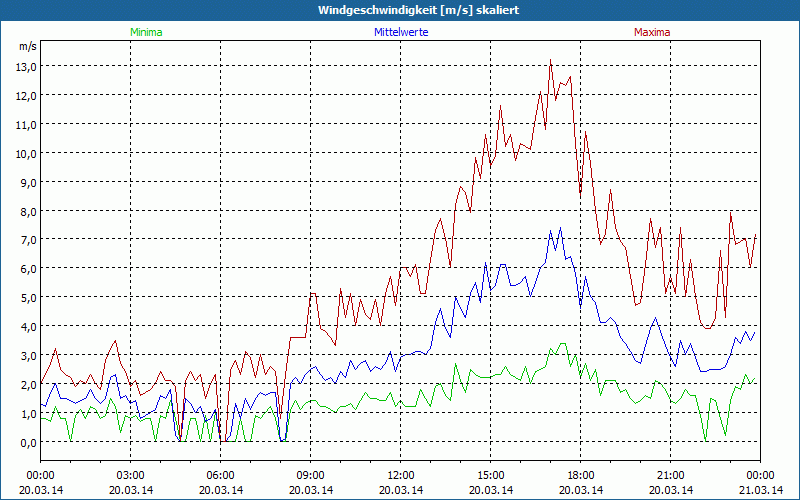The image size is (800, 500).
Task: Select the 5,0 y-axis tick label
Action: tap(25, 298)
